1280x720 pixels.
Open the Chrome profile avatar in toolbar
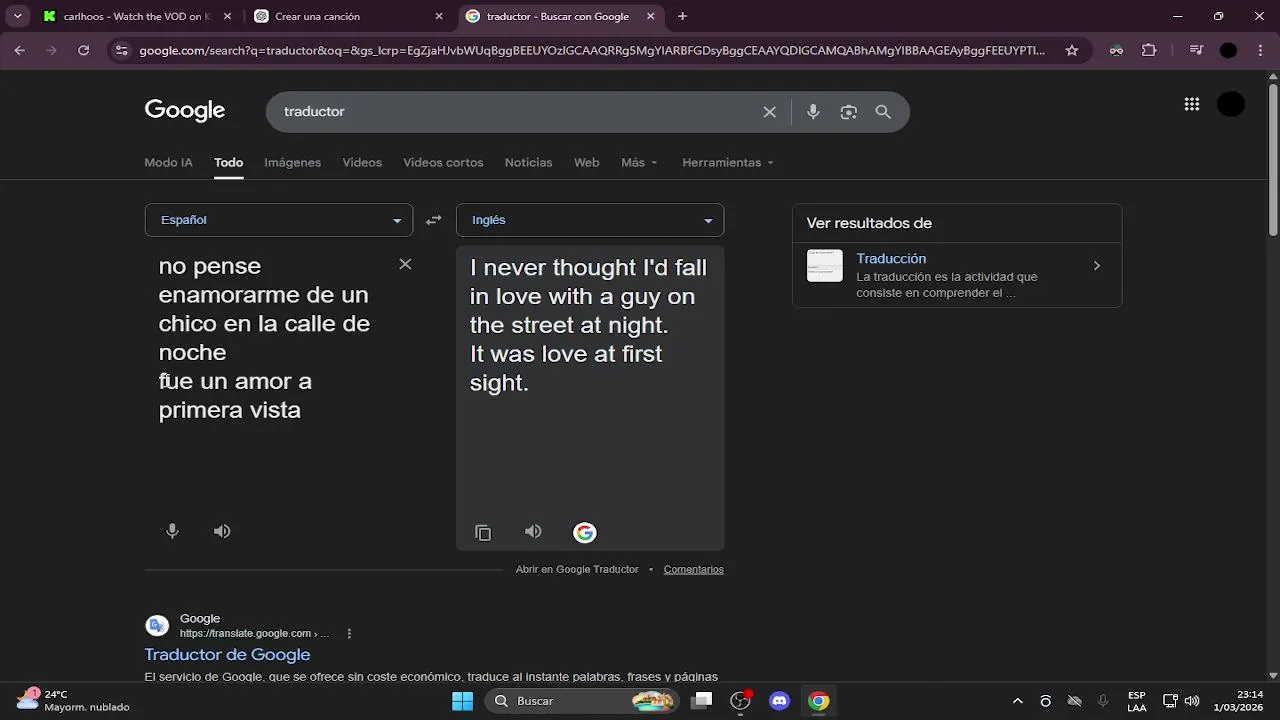tap(1229, 50)
